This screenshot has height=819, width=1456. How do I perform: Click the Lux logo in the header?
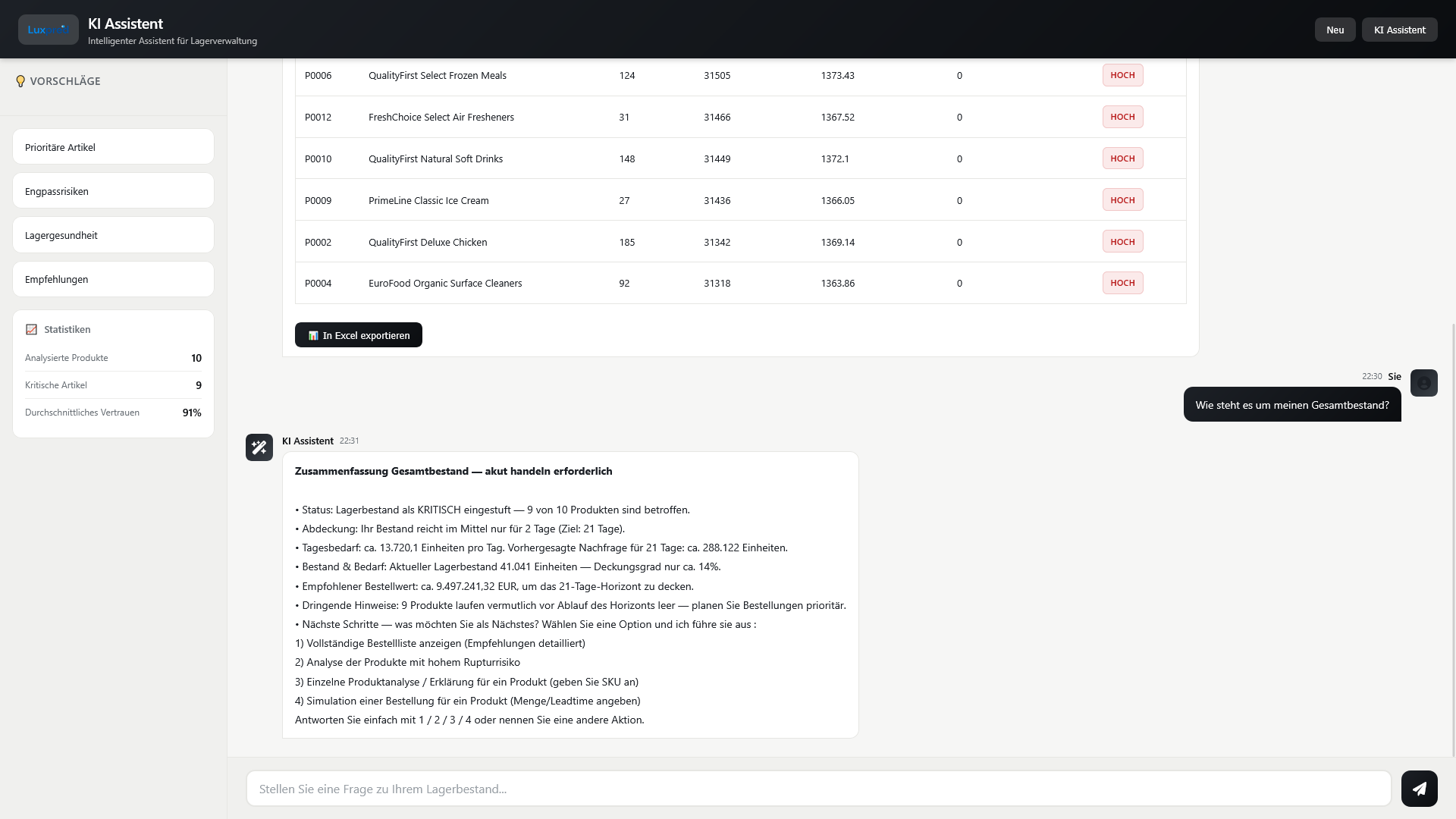[x=49, y=30]
